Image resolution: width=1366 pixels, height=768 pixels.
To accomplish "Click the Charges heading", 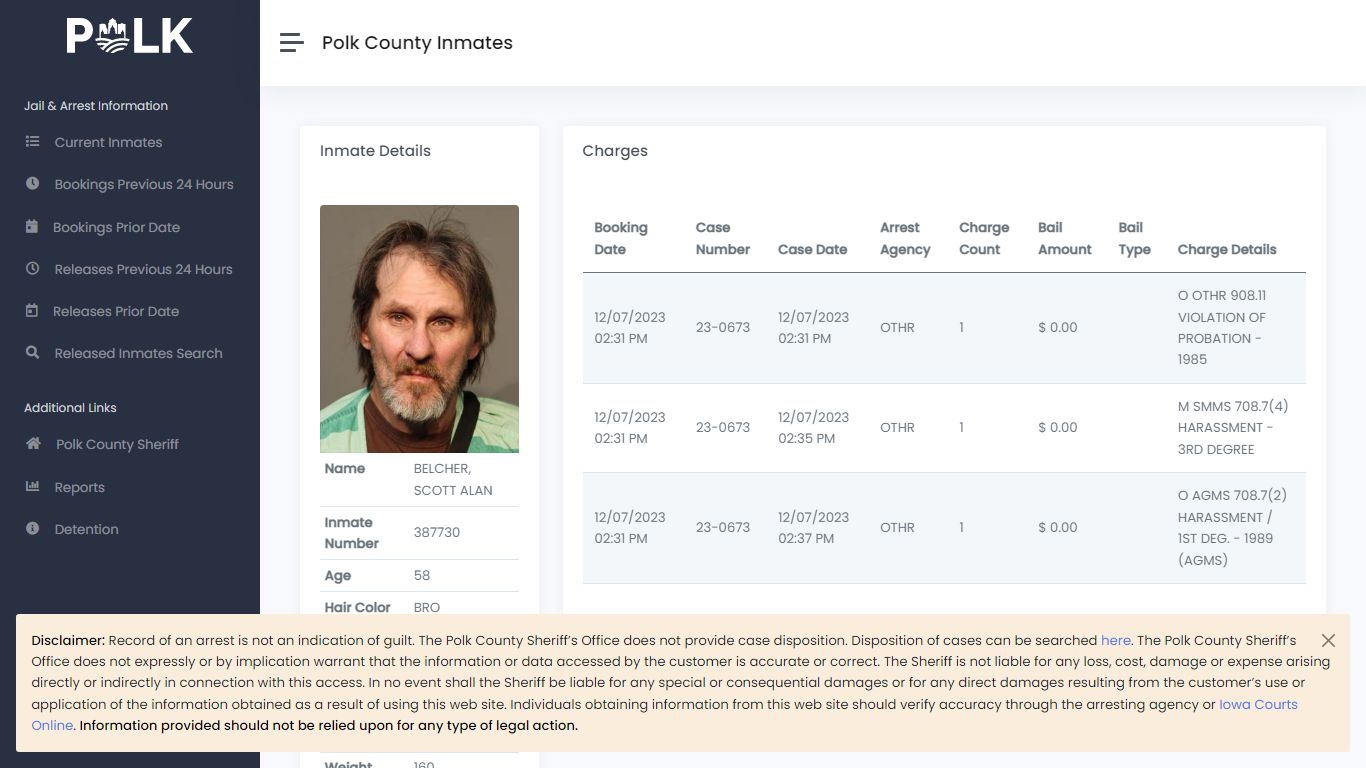I will click(615, 150).
